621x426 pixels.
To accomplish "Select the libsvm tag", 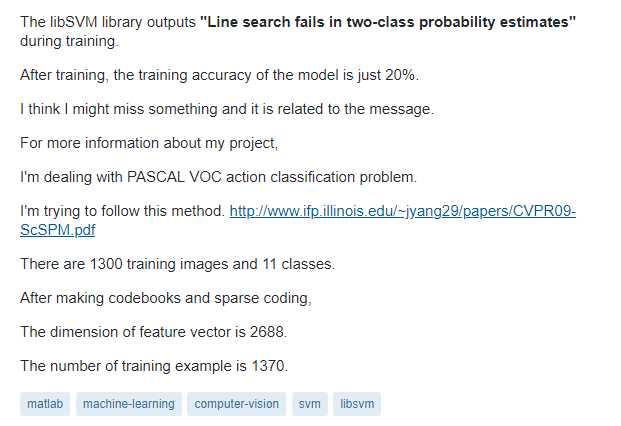I will point(357,404).
